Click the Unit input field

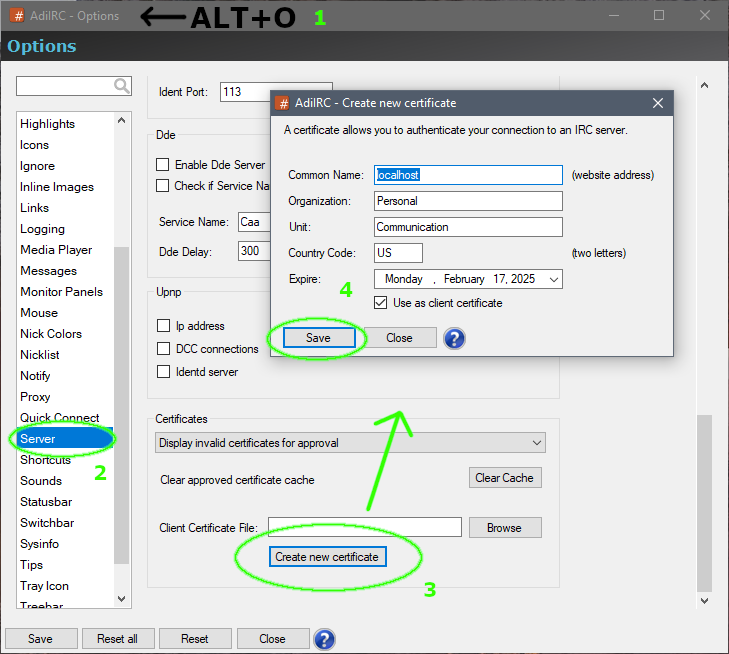point(468,227)
